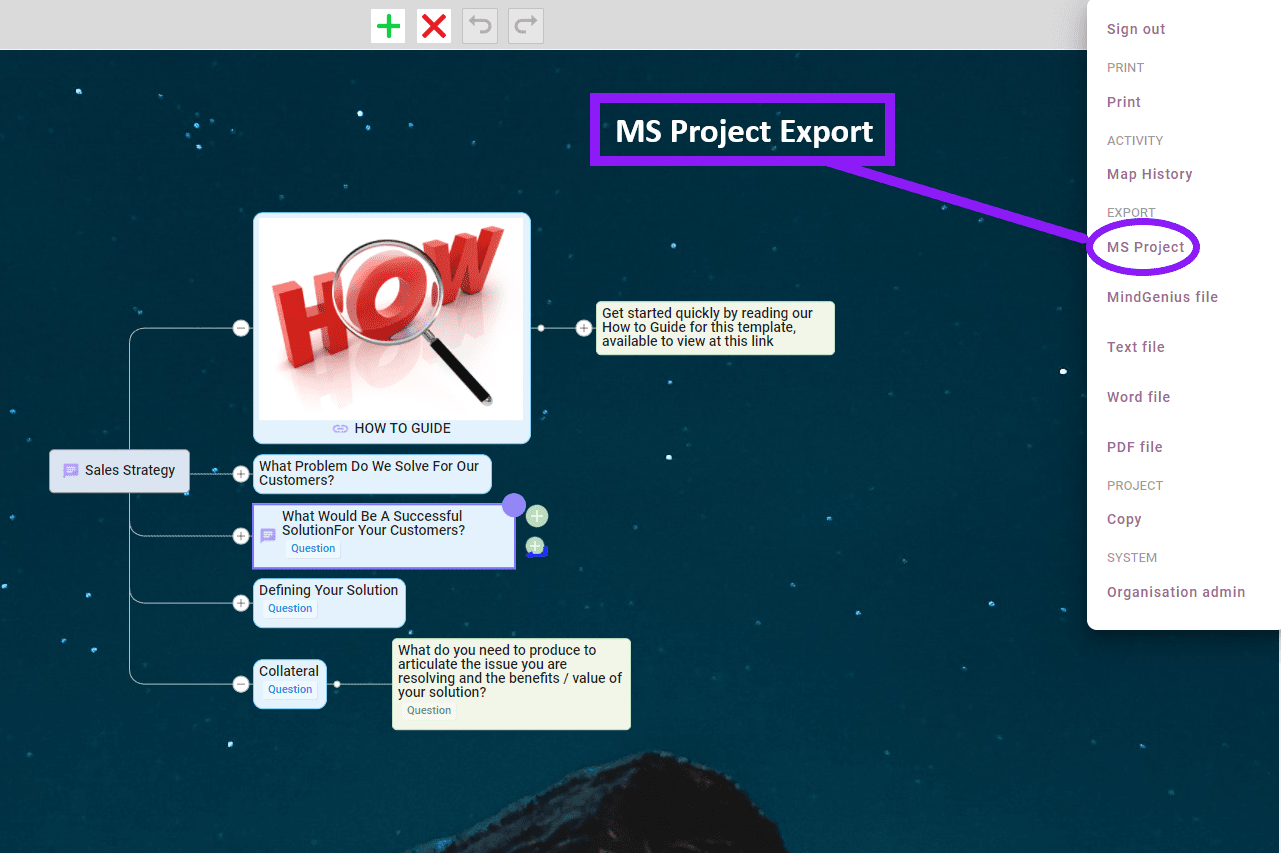Image resolution: width=1281 pixels, height=853 pixels.
Task: Open Map History
Action: (1150, 174)
